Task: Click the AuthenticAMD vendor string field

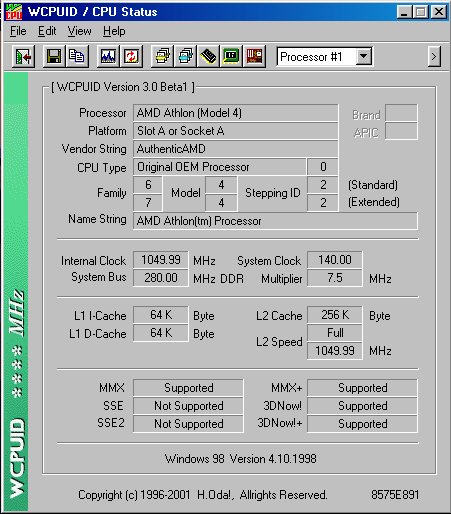Action: click(x=236, y=149)
